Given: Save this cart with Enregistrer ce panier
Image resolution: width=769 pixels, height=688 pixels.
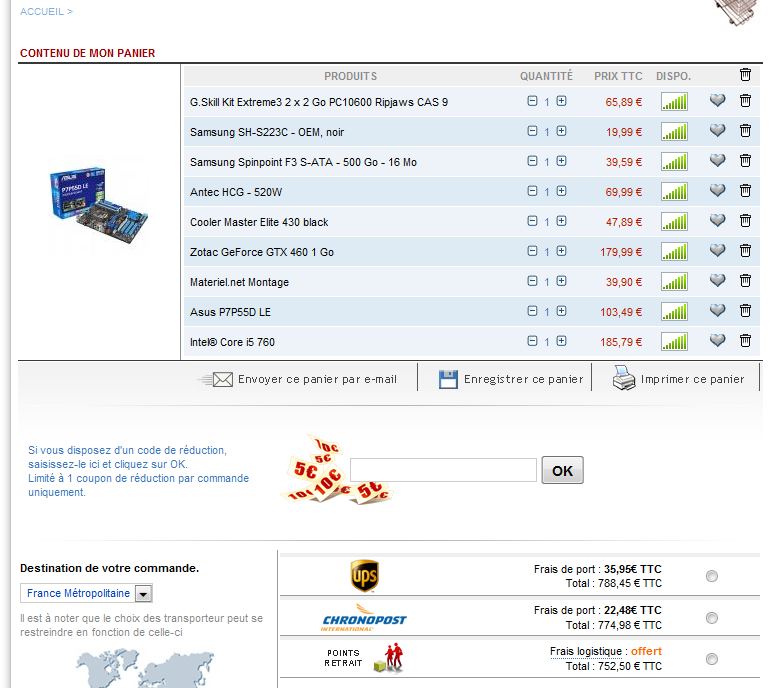Looking at the screenshot, I should click(x=512, y=379).
